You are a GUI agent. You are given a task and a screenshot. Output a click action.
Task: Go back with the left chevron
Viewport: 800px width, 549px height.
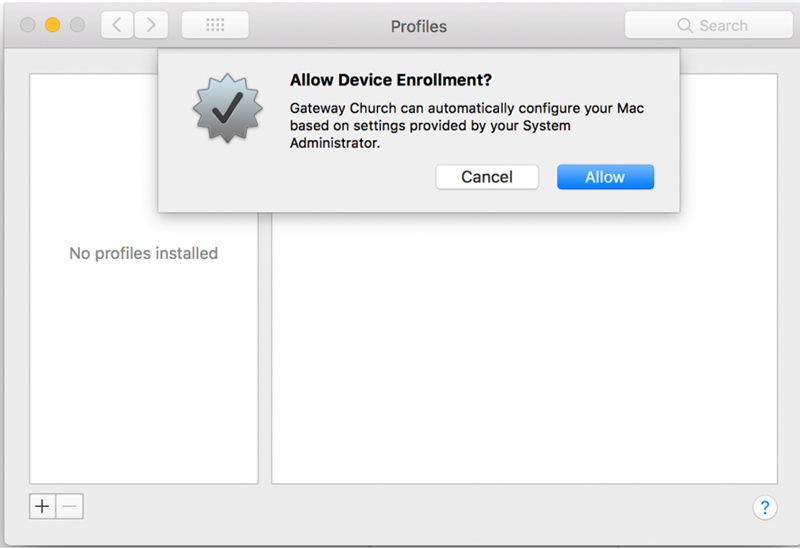click(117, 24)
